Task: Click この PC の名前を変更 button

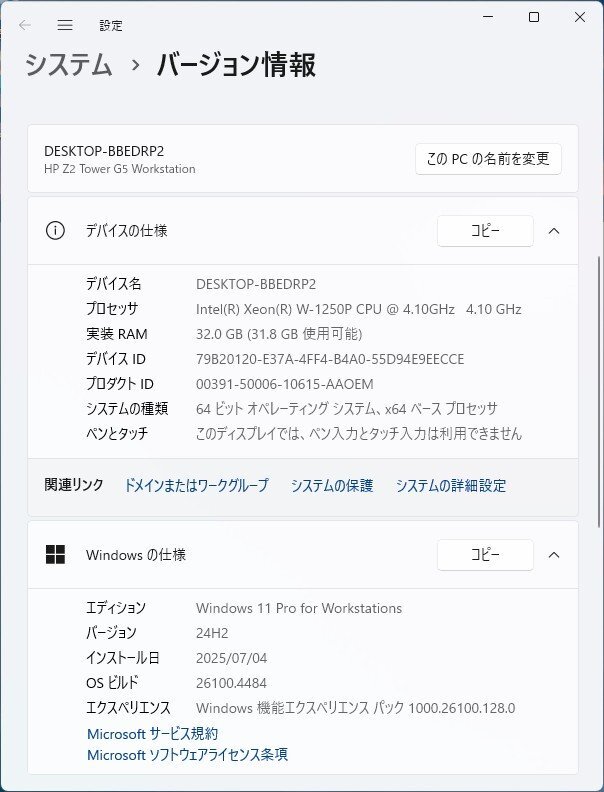Action: point(488,159)
